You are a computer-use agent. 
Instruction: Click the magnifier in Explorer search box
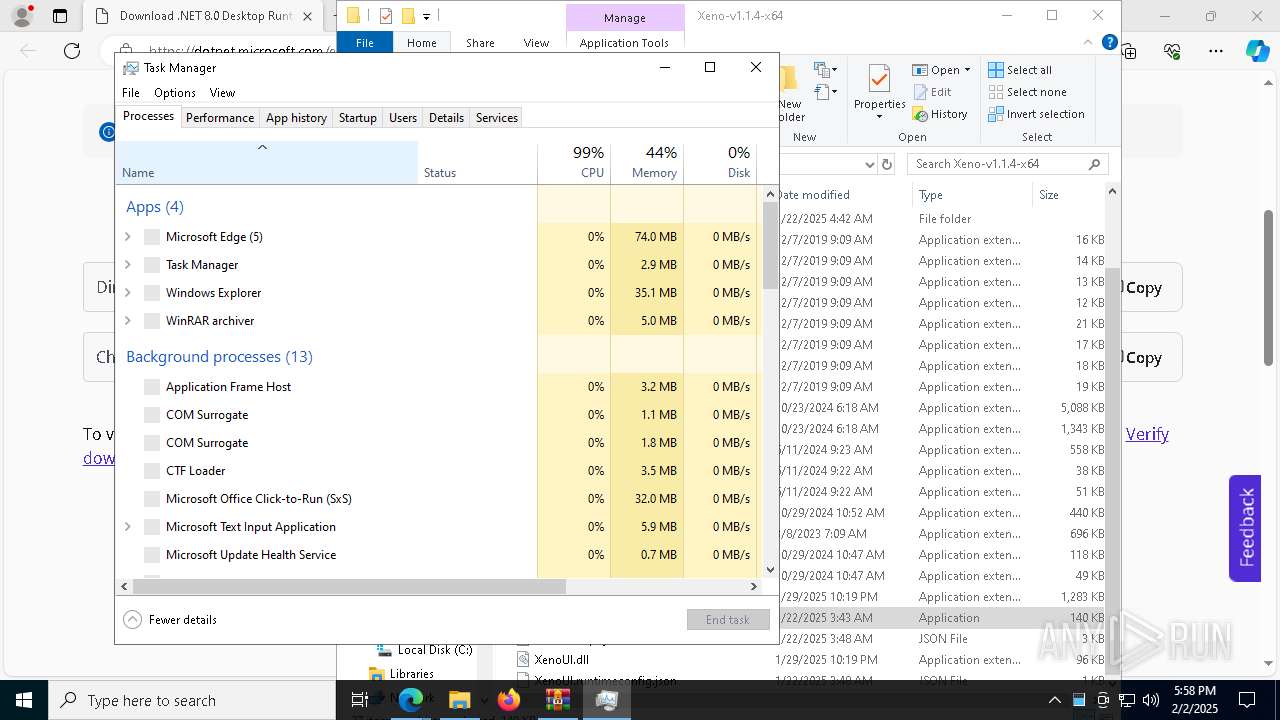pos(1094,164)
